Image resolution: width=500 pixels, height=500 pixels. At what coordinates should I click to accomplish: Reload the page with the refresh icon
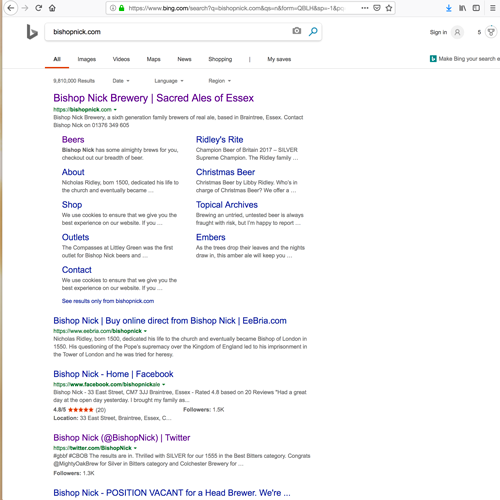[39, 8]
